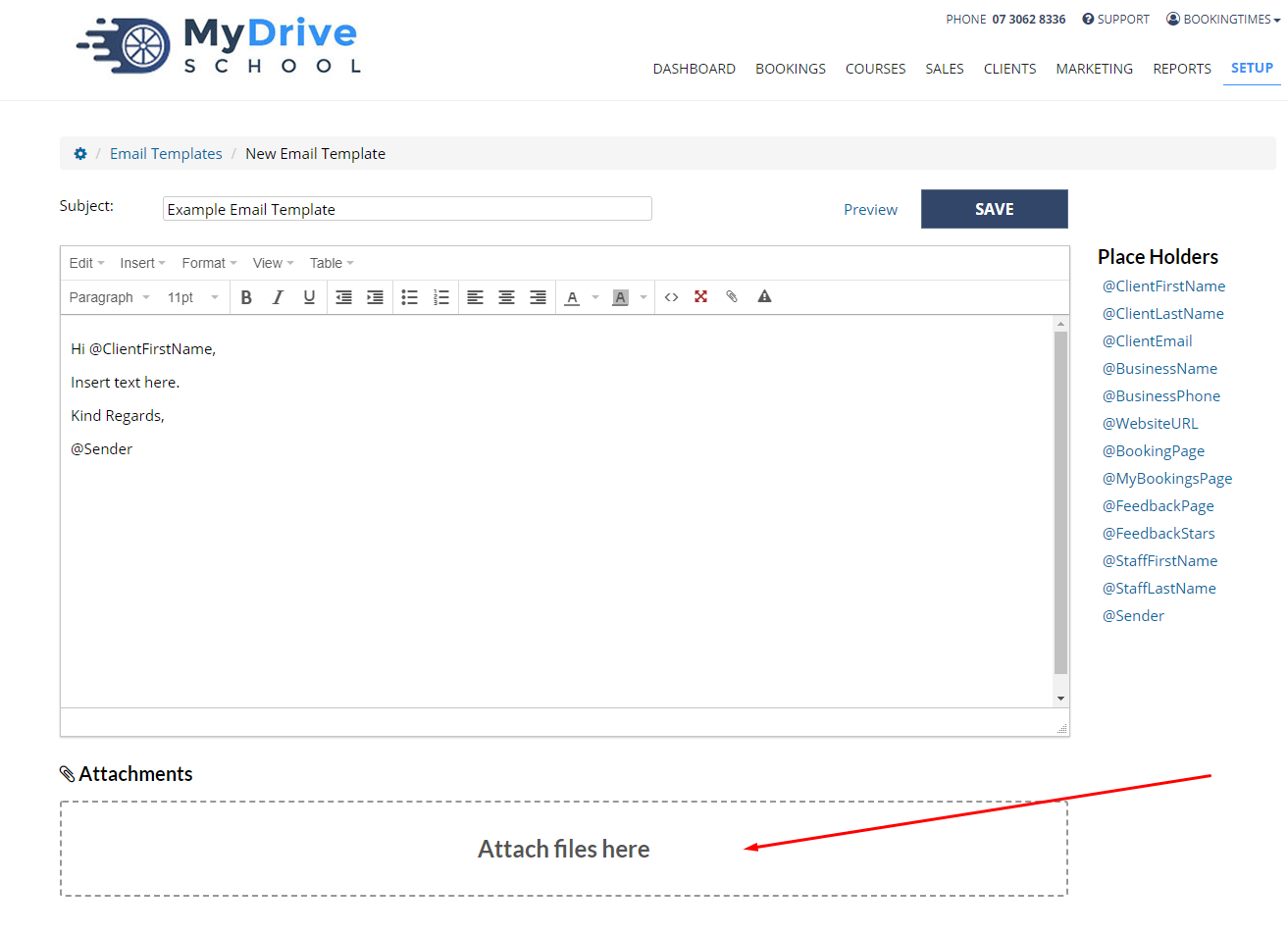Open source code view
This screenshot has width=1288, height=936.
pos(671,297)
